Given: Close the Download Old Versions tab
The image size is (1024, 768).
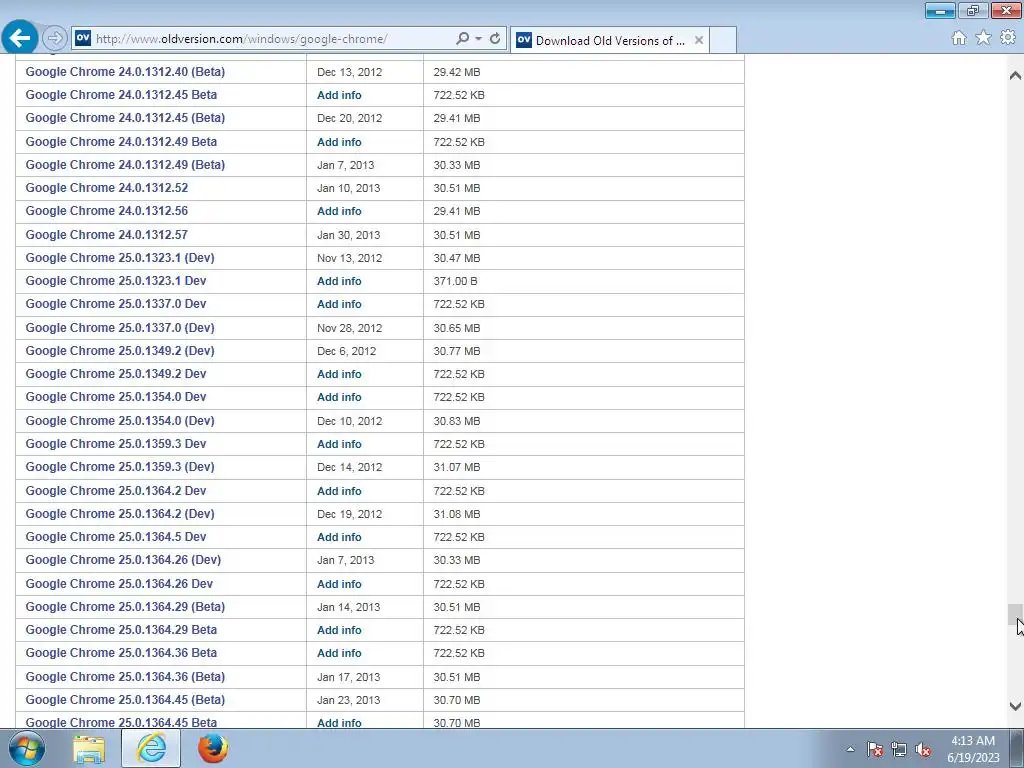Looking at the screenshot, I should coord(699,40).
